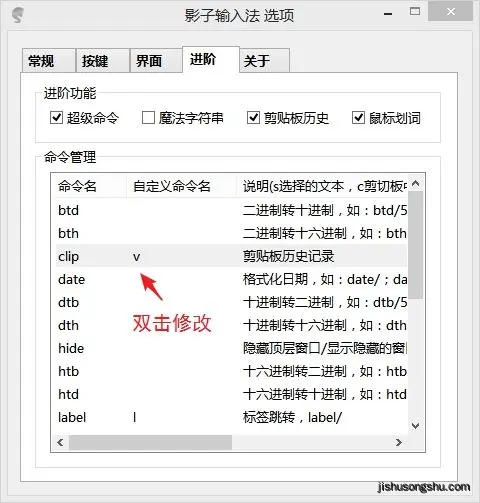This screenshot has width=480, height=503.
Task: Select the htd command row
Action: point(231,394)
